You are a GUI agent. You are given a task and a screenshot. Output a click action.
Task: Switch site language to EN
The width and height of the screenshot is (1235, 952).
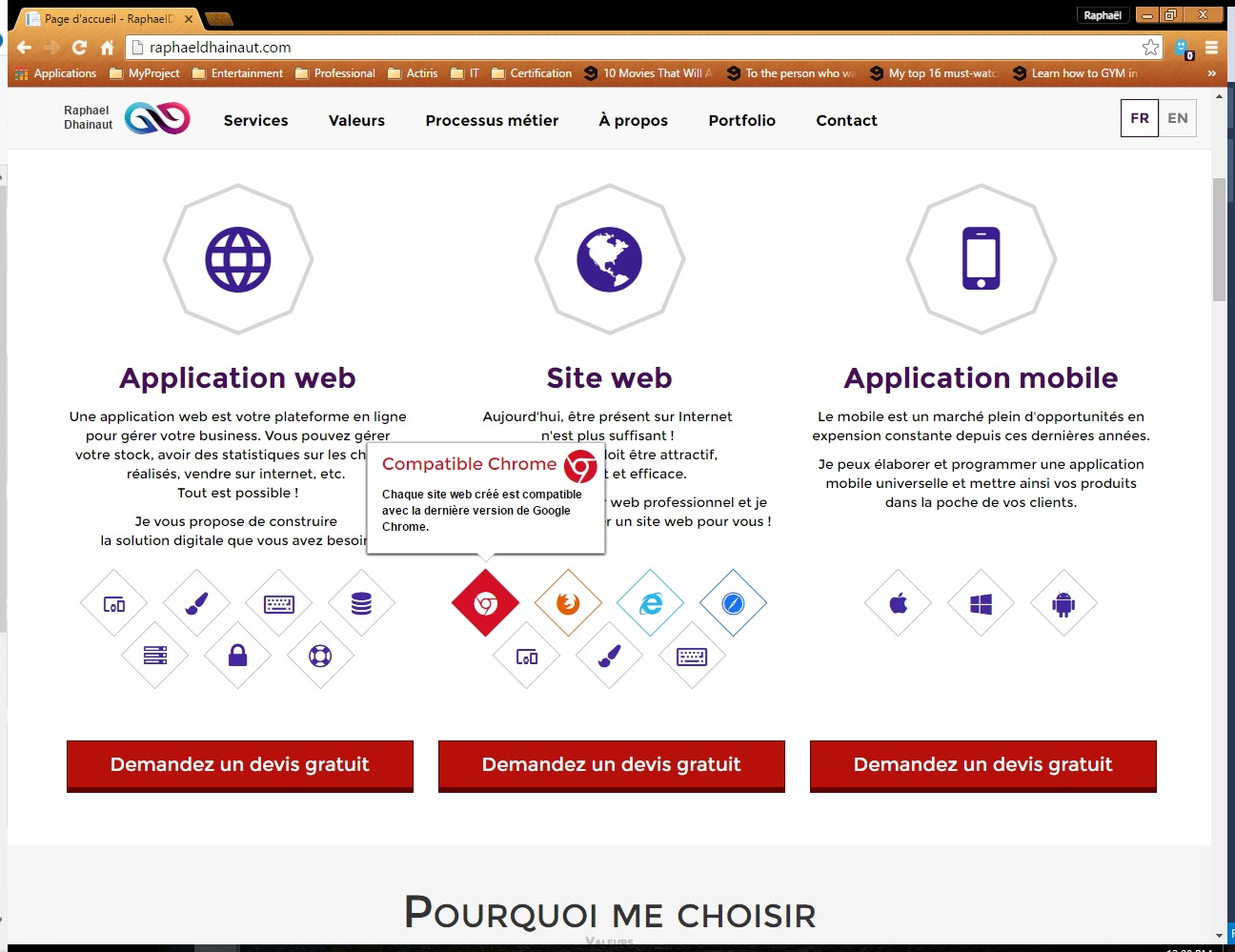[x=1178, y=118]
